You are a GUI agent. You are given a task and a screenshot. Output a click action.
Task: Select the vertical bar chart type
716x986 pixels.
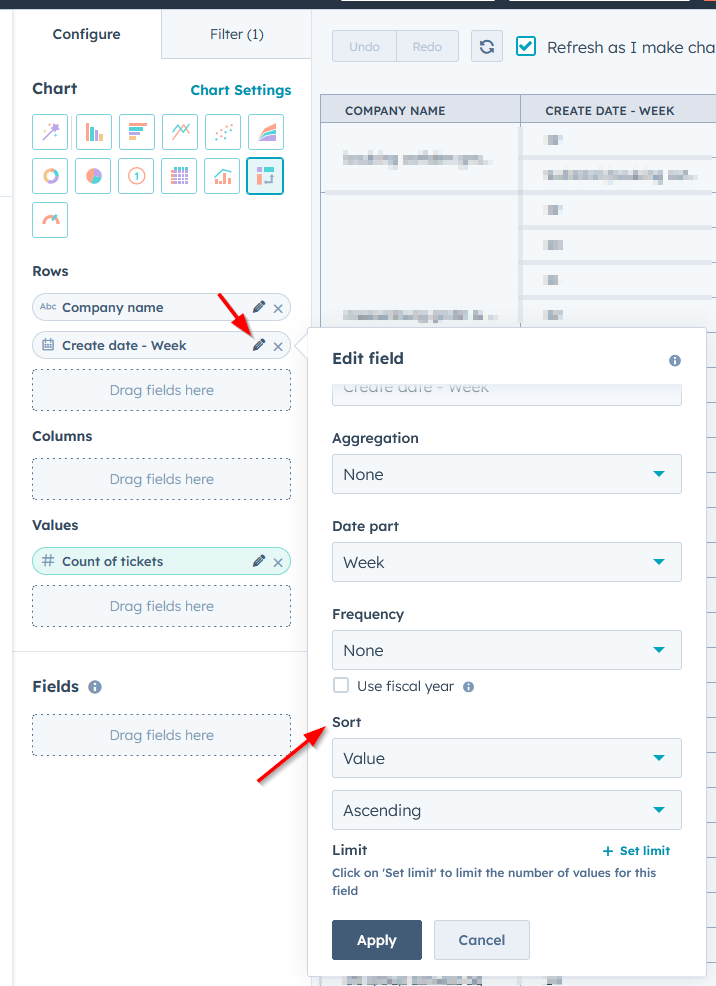pos(93,131)
